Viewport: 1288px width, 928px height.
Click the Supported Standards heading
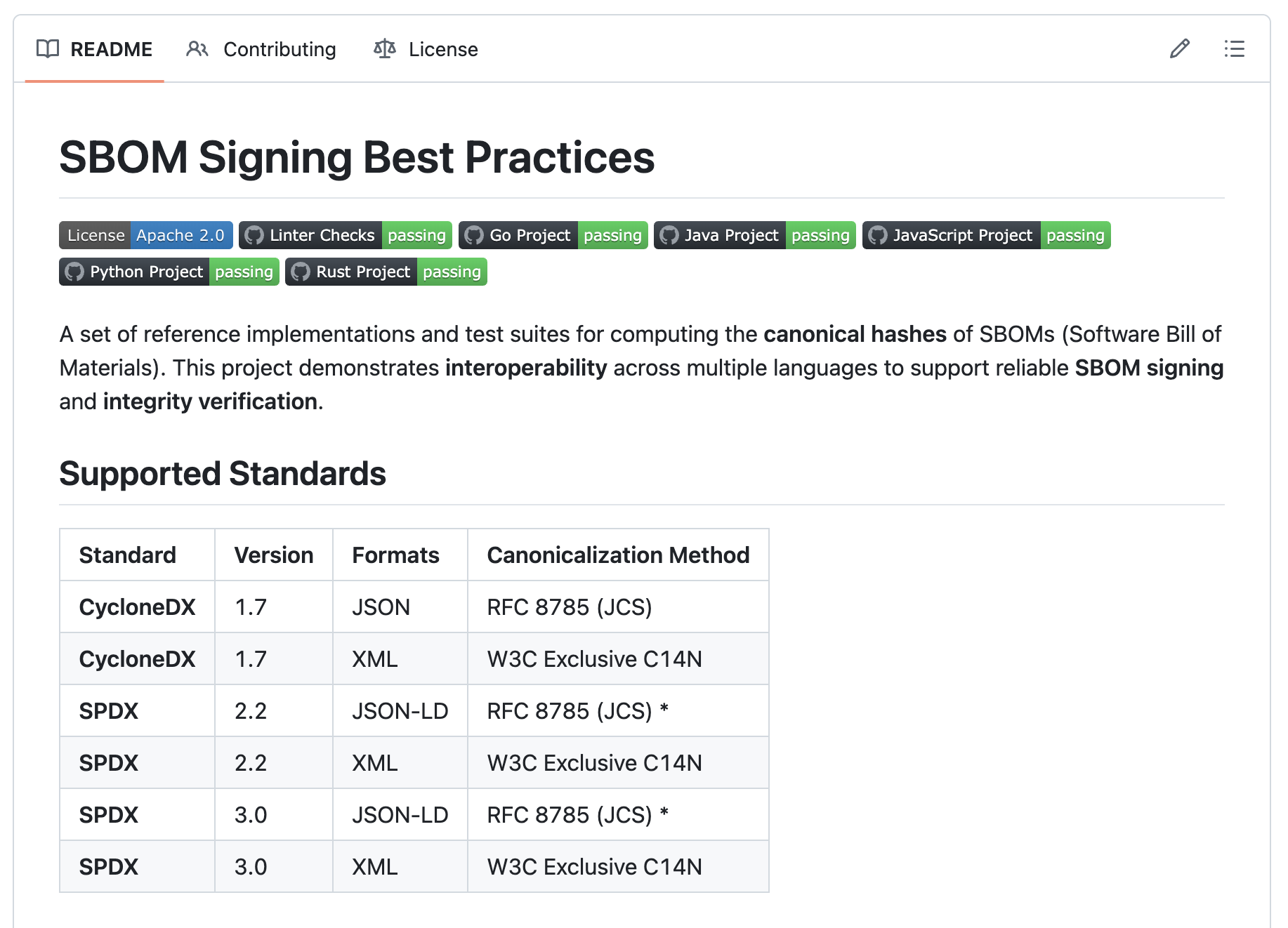(223, 473)
